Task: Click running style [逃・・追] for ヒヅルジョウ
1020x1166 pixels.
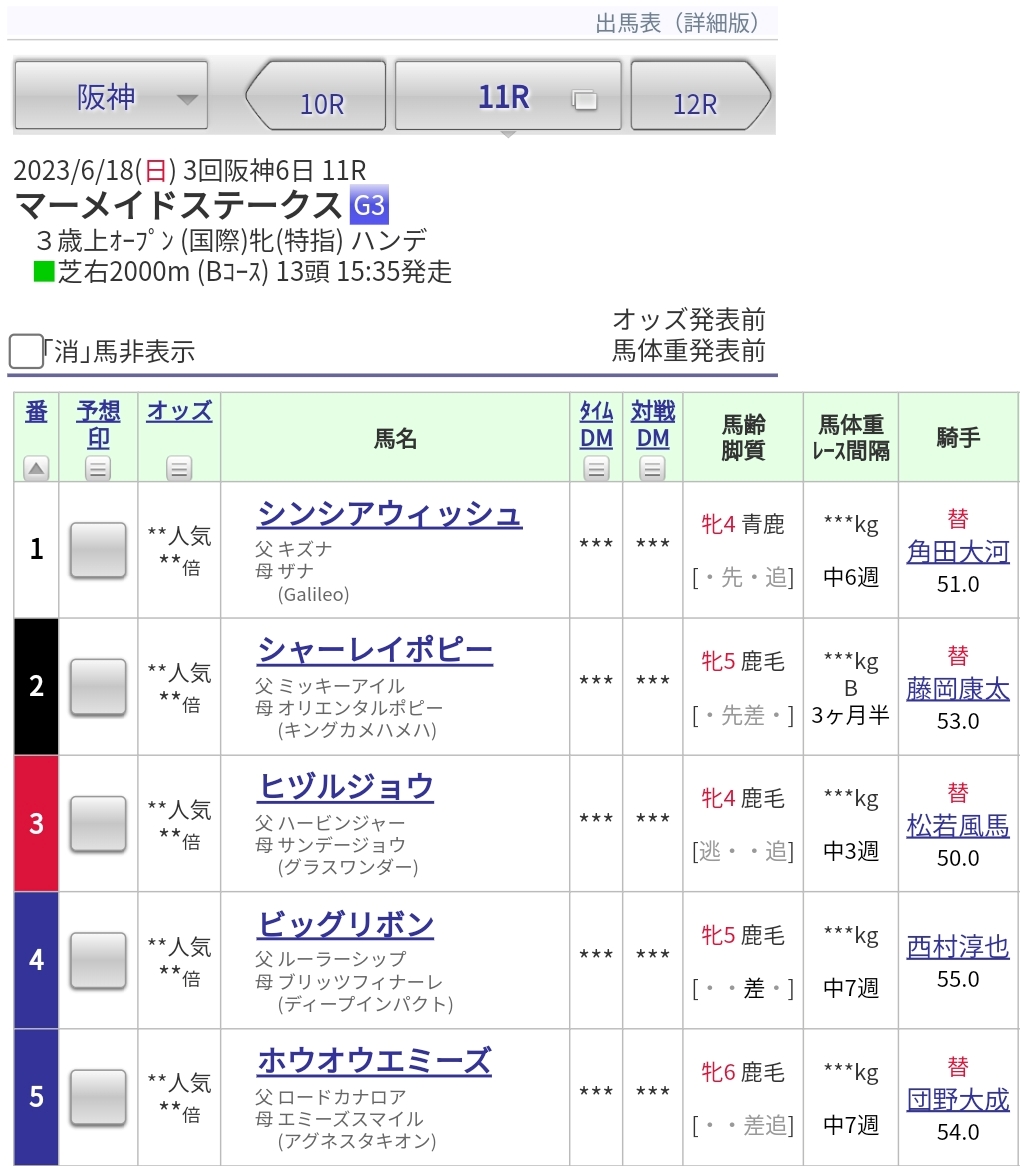Action: [x=743, y=851]
